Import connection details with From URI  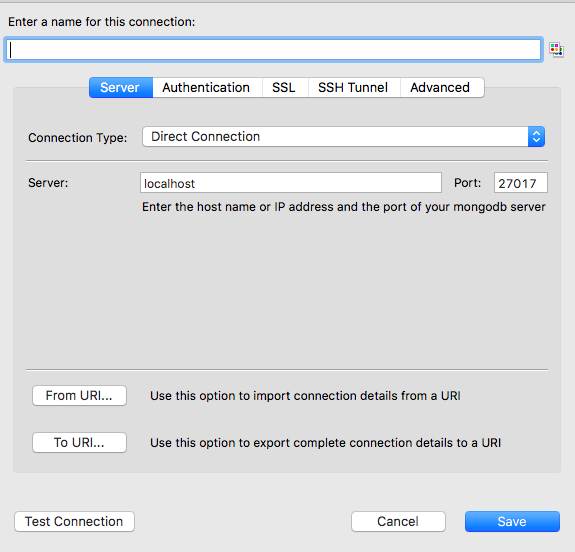tap(79, 395)
